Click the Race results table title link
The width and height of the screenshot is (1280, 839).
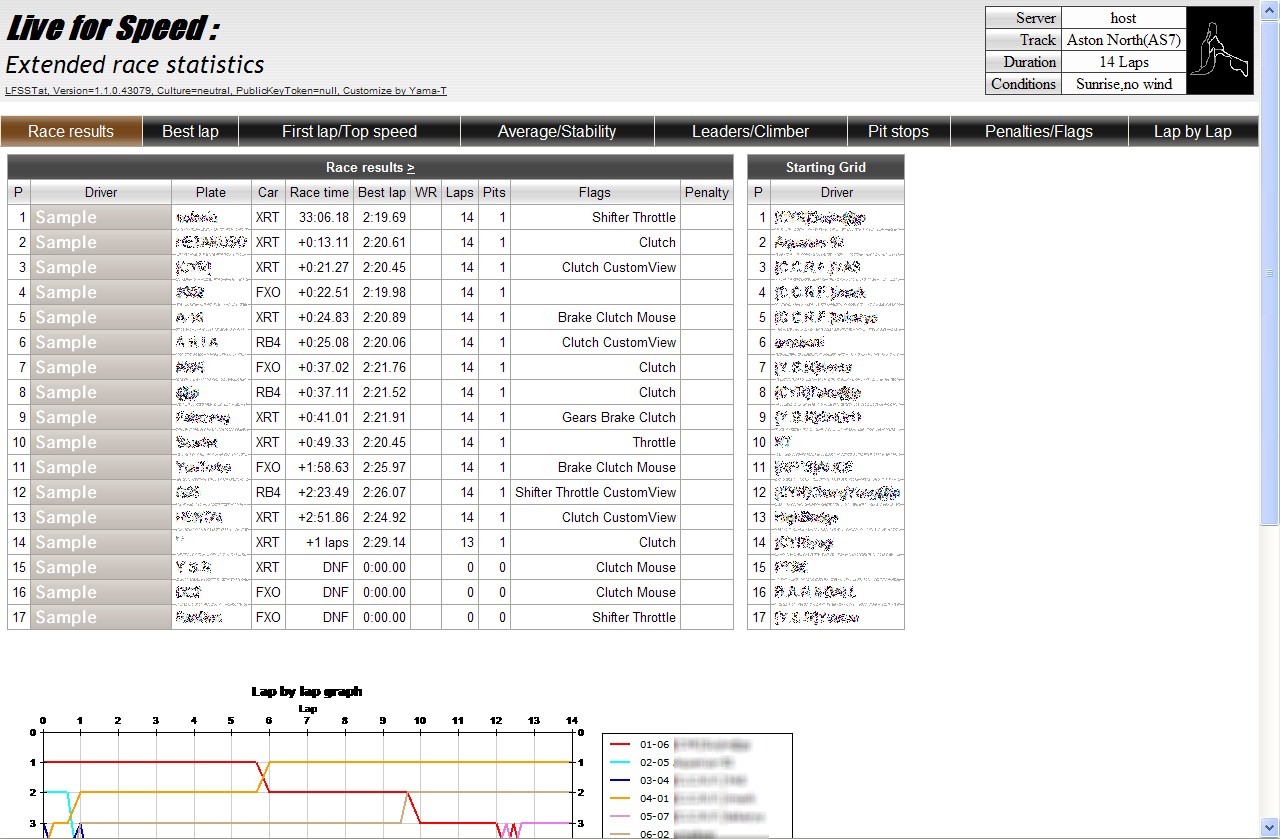(x=370, y=167)
